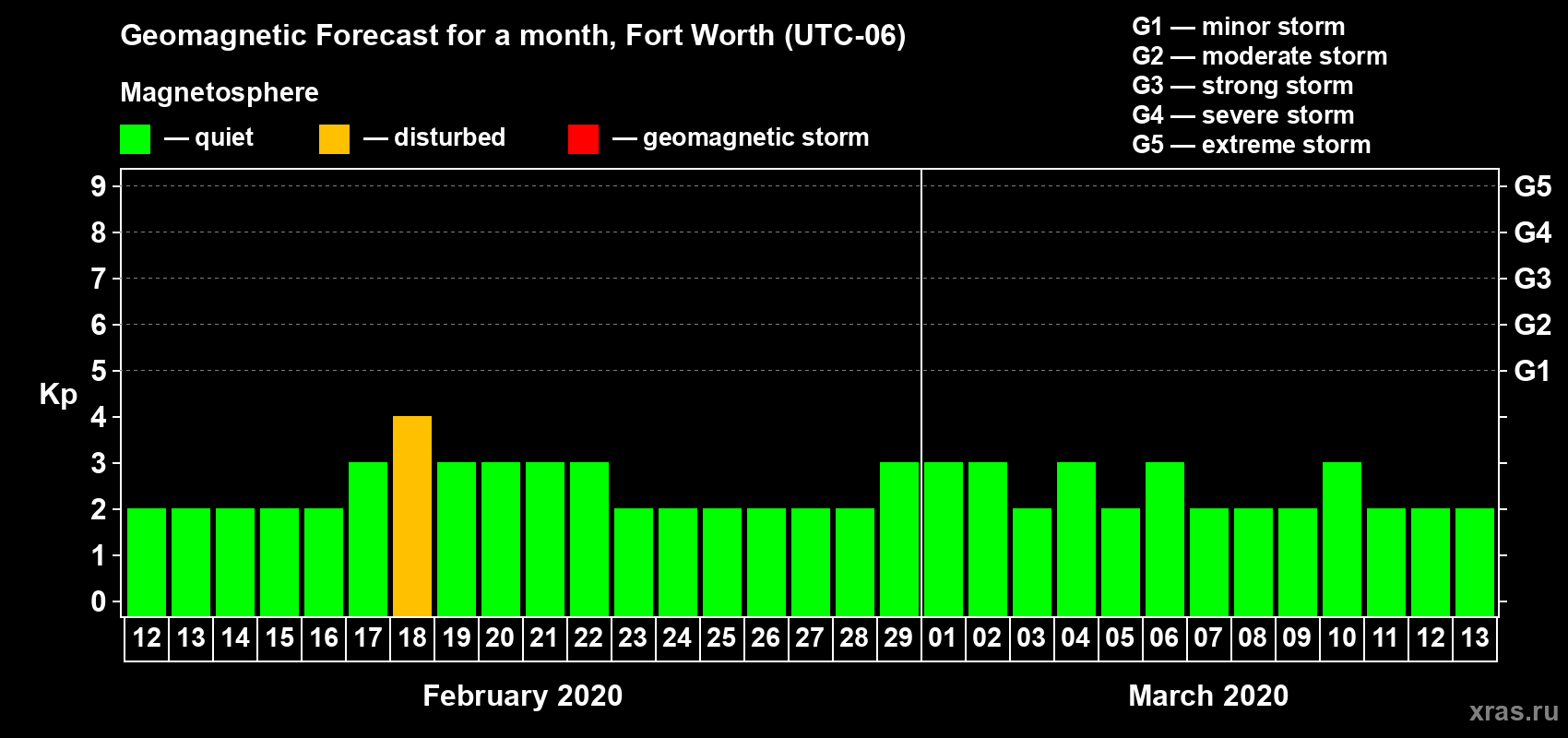
Task: Click the 'Magnetosphere' heading
Action: pos(220,92)
